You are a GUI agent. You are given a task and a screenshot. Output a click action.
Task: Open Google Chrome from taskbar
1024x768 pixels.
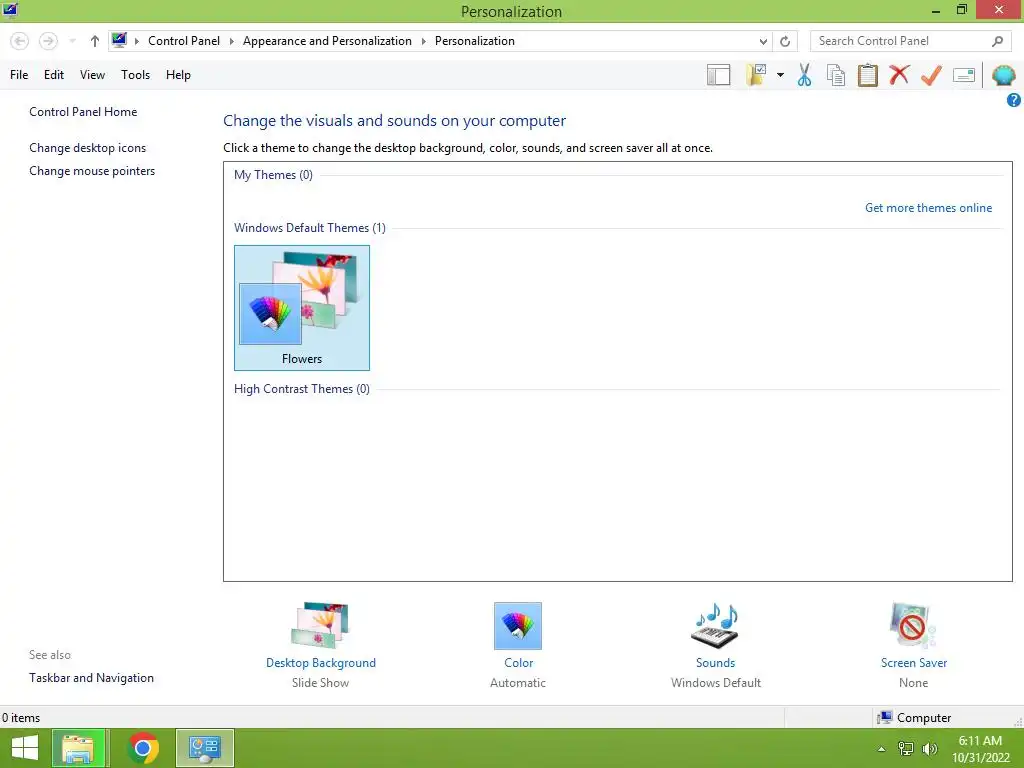click(143, 748)
